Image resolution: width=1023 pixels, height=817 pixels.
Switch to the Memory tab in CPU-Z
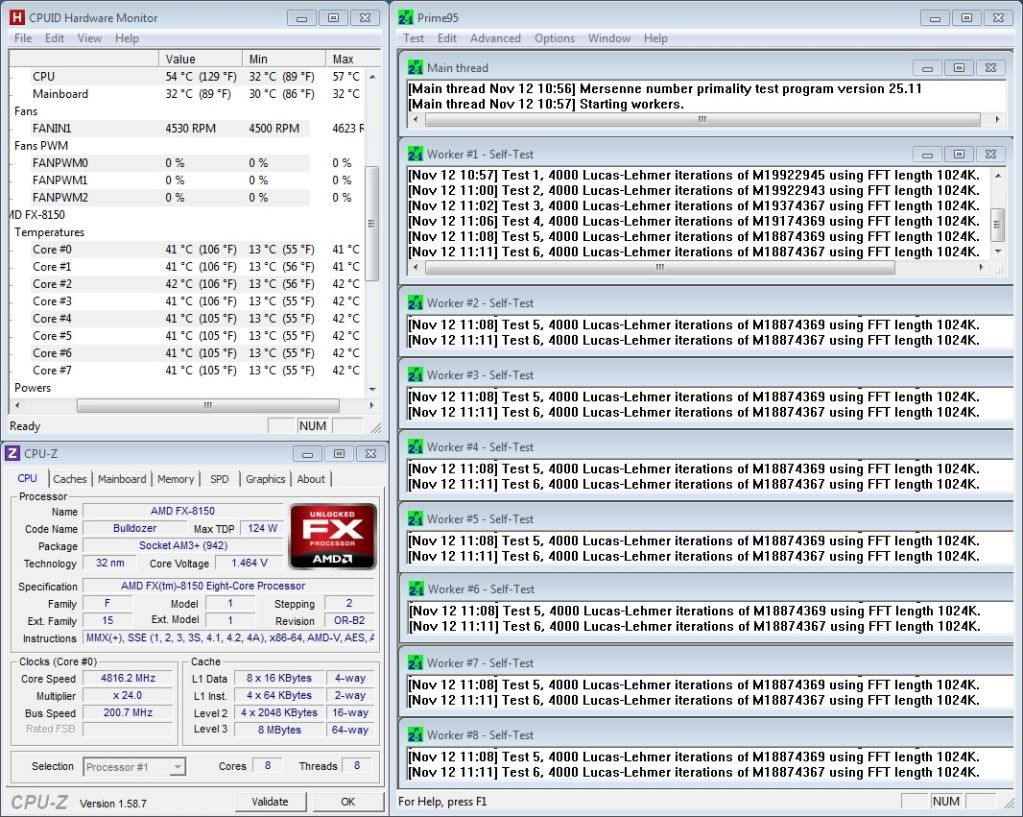point(175,479)
